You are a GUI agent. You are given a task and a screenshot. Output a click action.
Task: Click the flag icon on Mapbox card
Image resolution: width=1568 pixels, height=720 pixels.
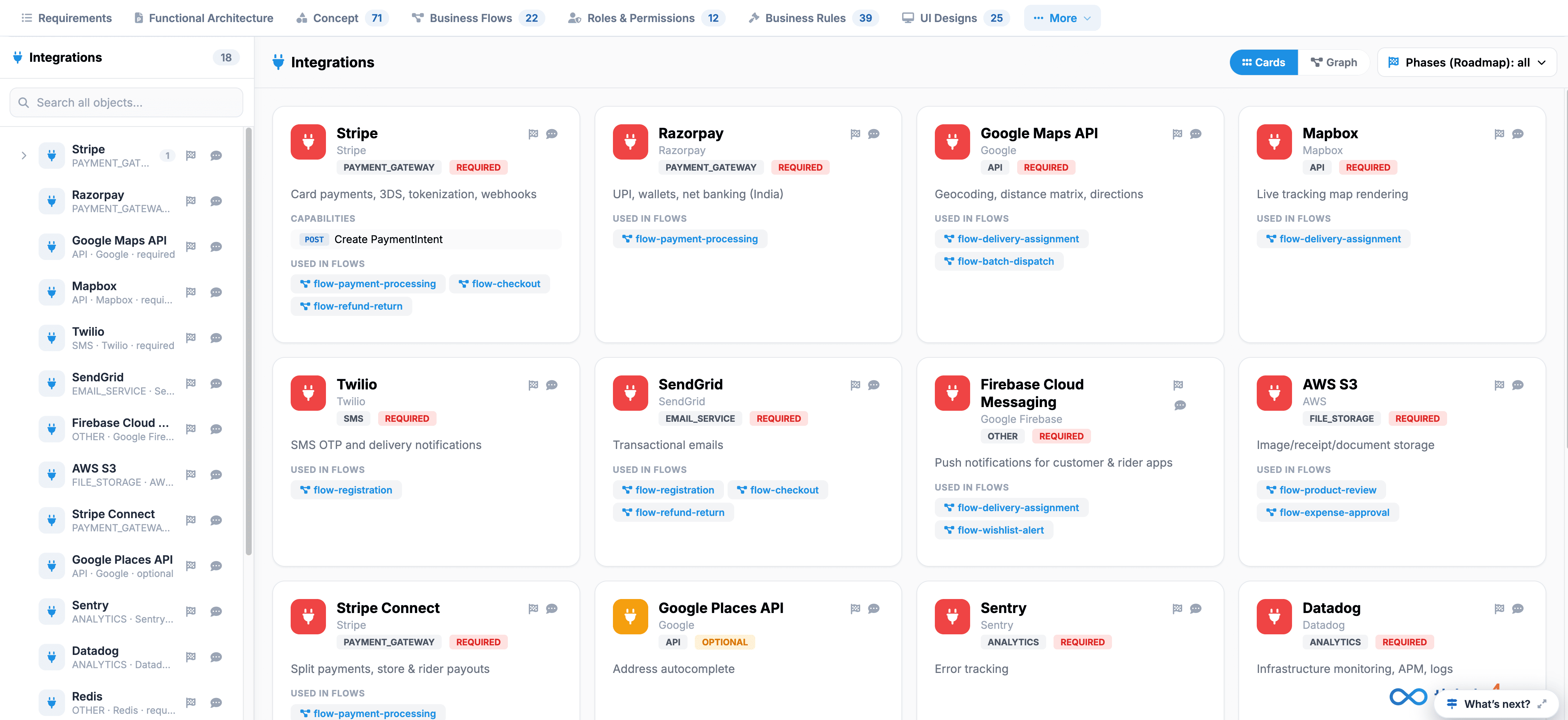(1499, 134)
